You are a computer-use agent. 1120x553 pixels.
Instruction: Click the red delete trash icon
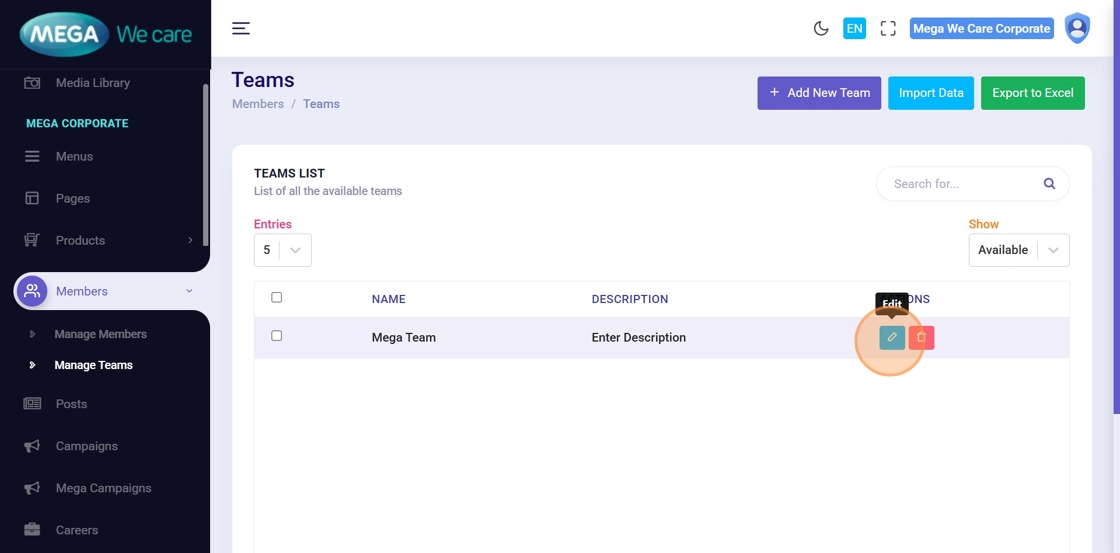point(922,338)
